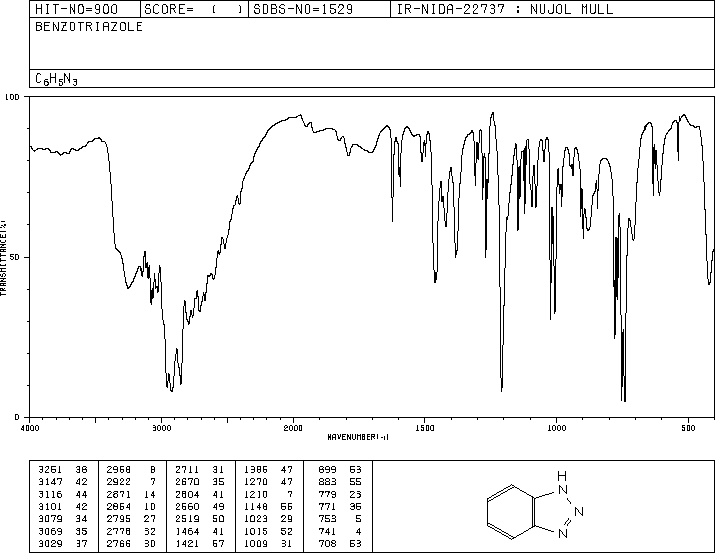715x553 pixels.
Task: Click the 753 peak entry
Action: click(x=327, y=519)
